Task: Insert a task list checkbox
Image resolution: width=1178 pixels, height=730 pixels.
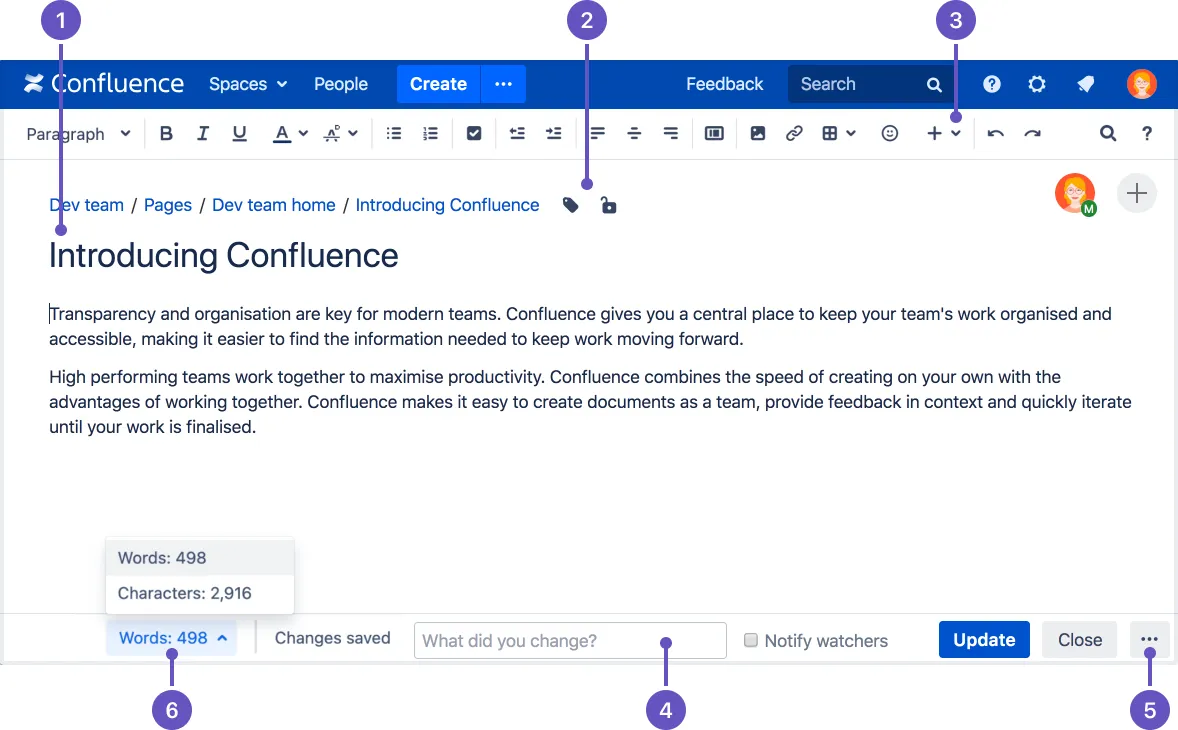Action: pos(474,133)
